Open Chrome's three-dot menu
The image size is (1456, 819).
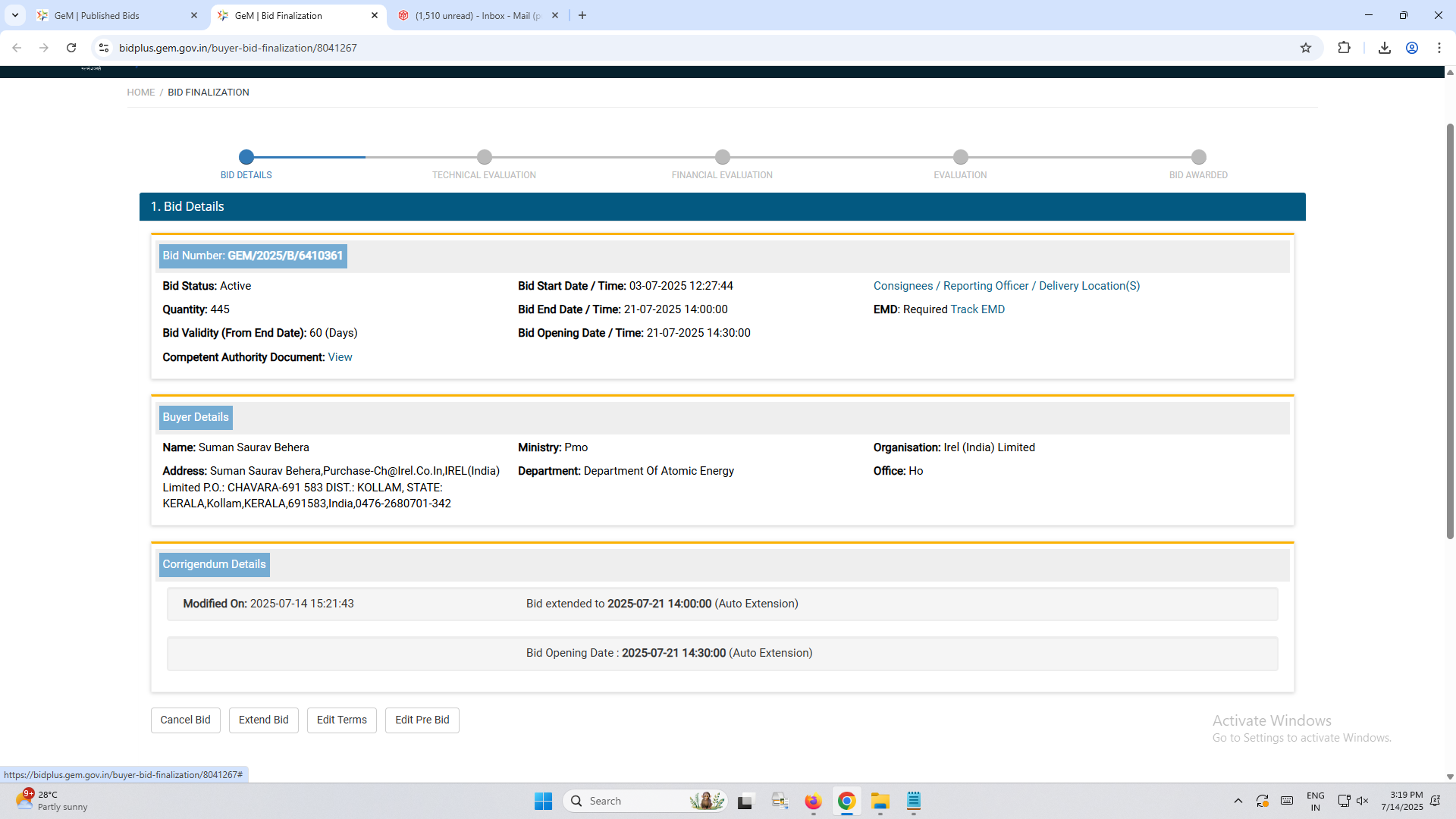1439,48
